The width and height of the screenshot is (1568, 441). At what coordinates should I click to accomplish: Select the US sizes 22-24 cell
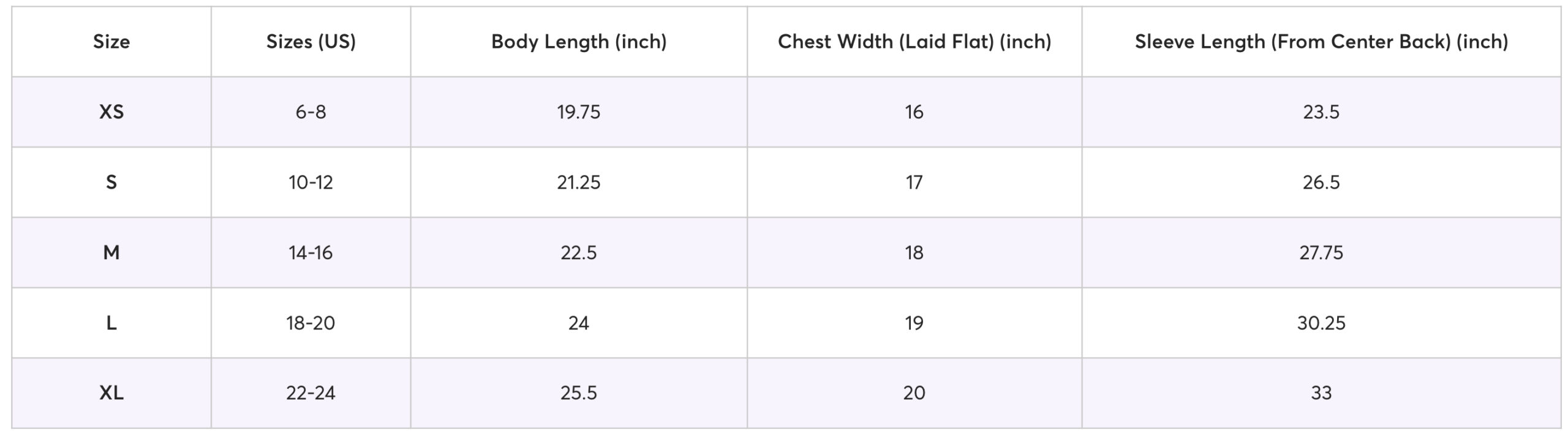pos(311,393)
